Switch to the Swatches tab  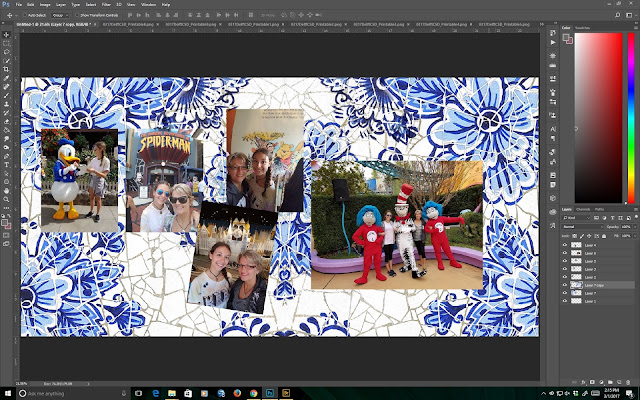(582, 28)
